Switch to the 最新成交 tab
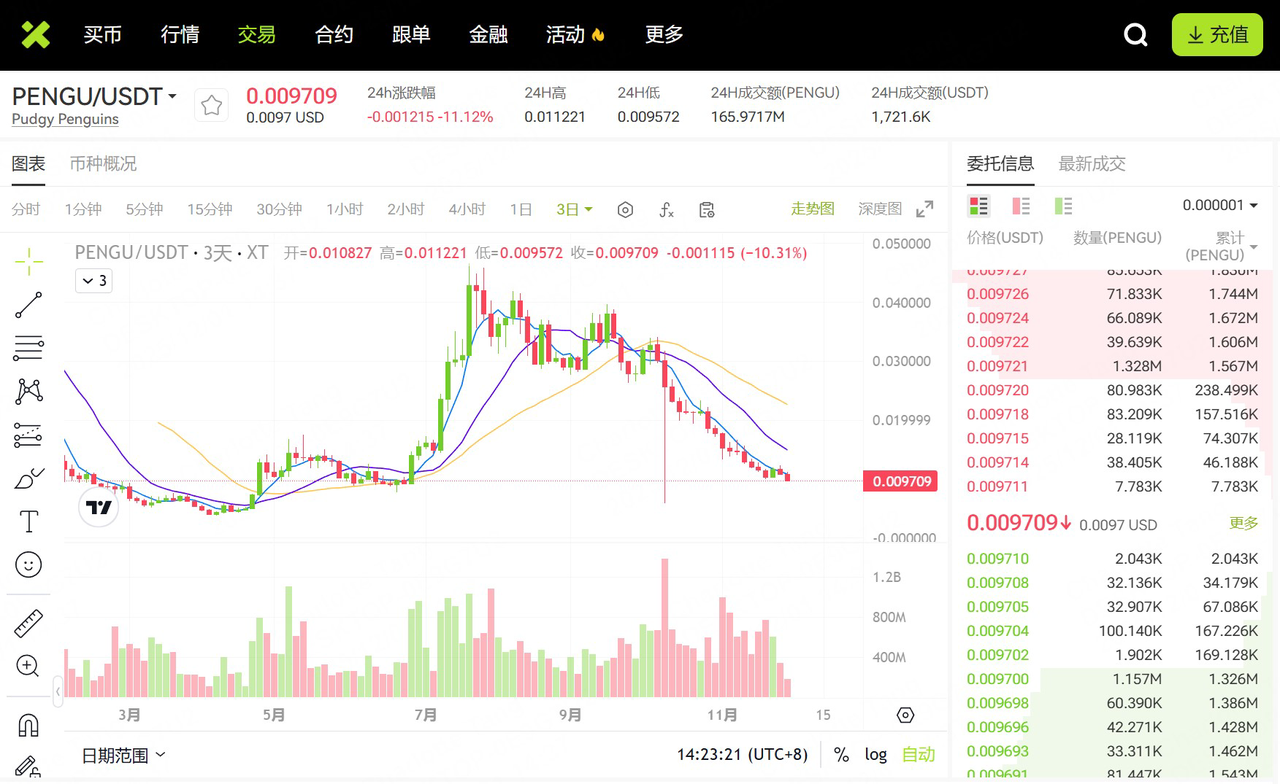Image resolution: width=1280 pixels, height=784 pixels. click(1092, 163)
